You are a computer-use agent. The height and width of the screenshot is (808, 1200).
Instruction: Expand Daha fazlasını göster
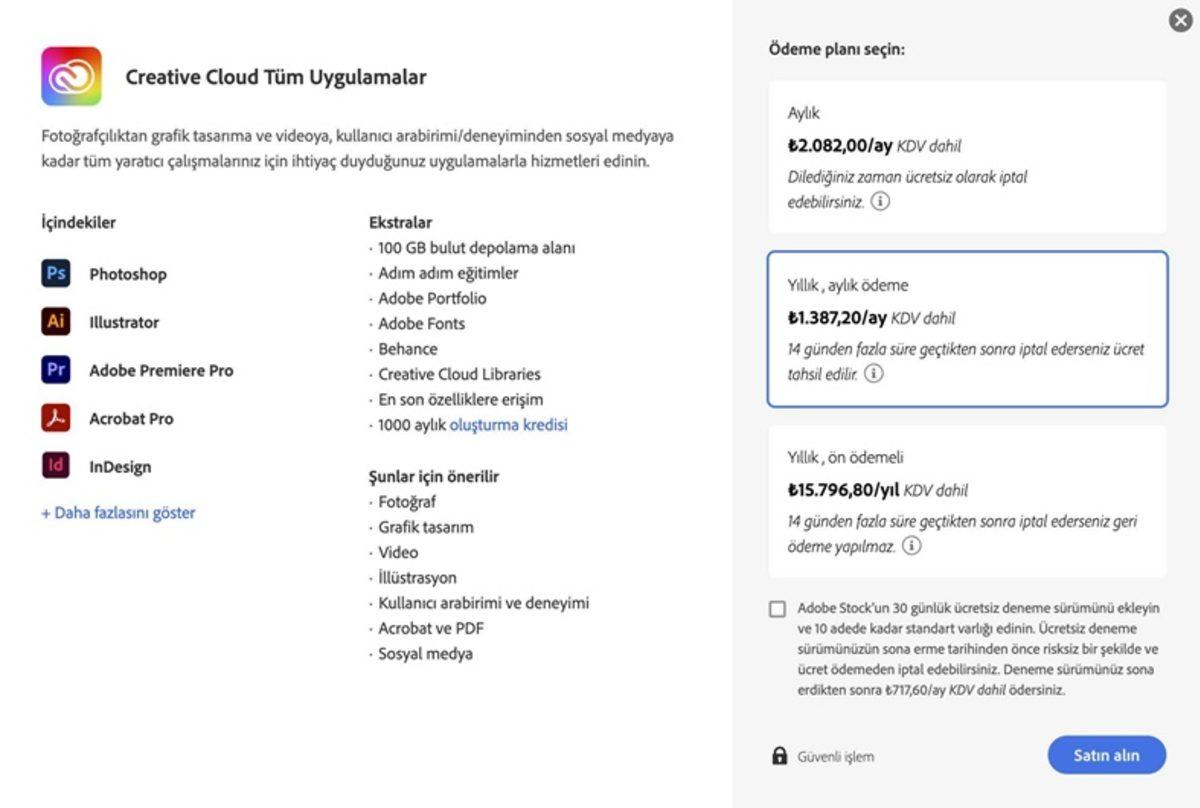117,512
